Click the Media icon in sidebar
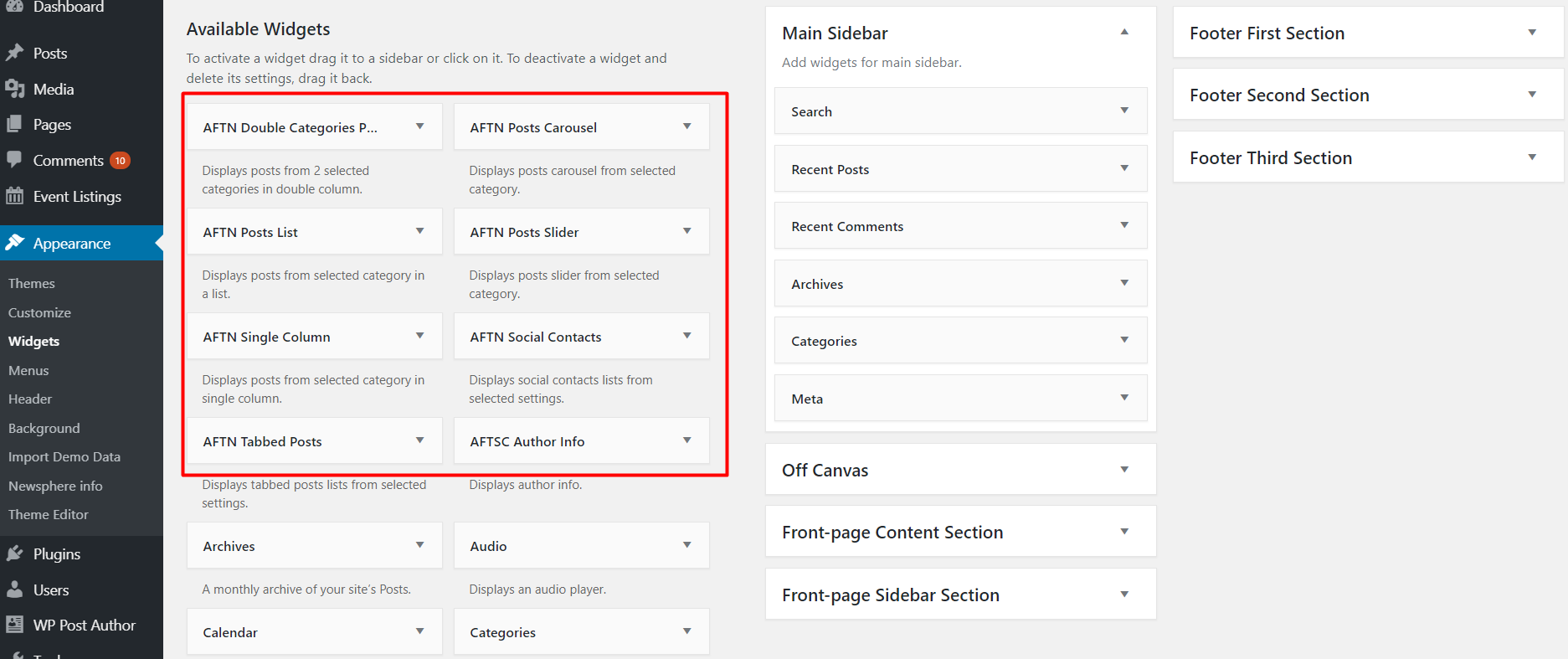1568x659 pixels. [x=15, y=89]
